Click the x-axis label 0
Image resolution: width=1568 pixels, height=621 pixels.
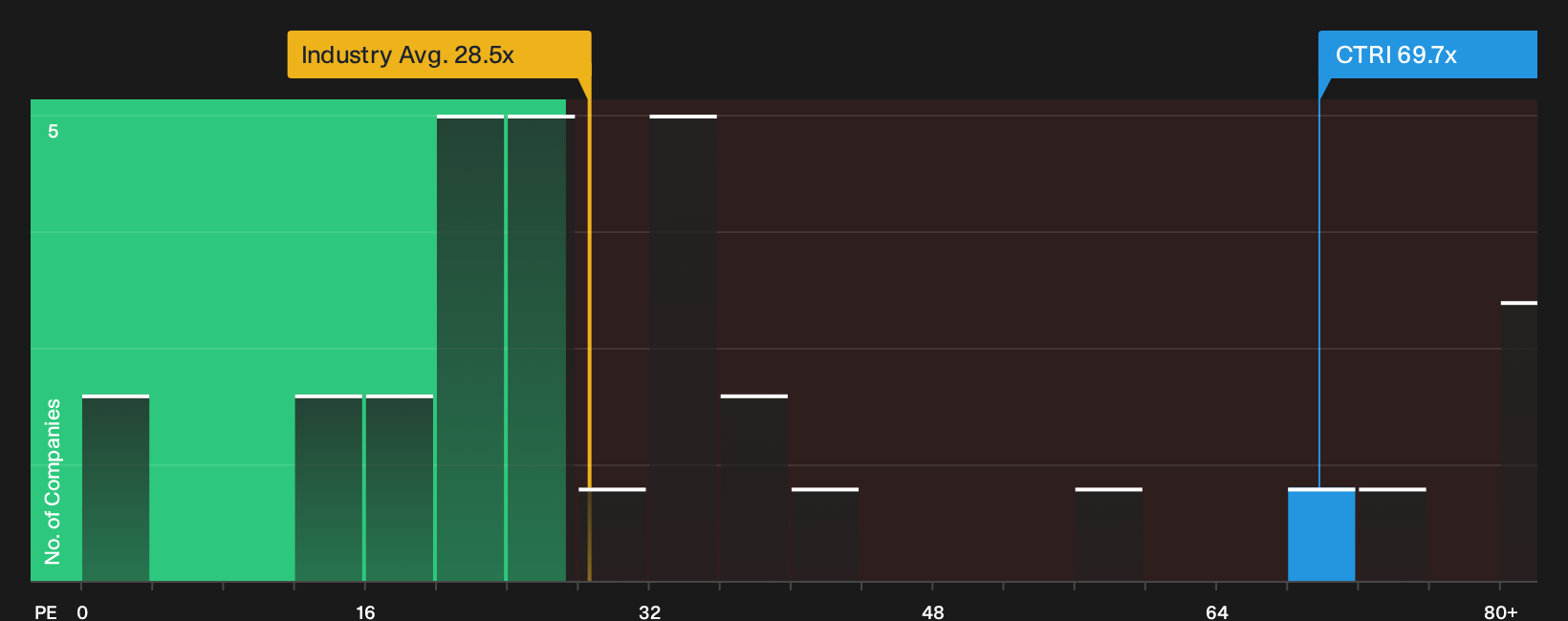pos(82,612)
